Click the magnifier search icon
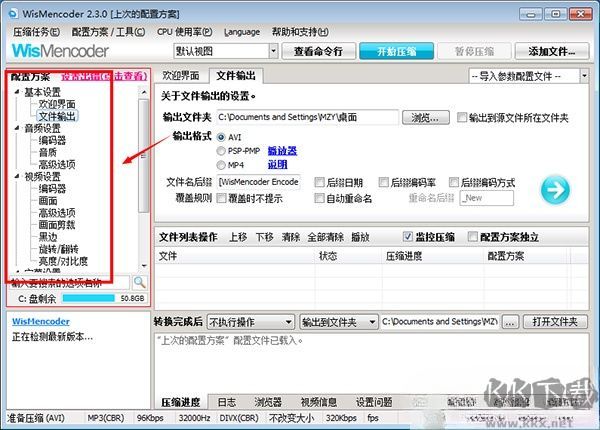 point(140,282)
